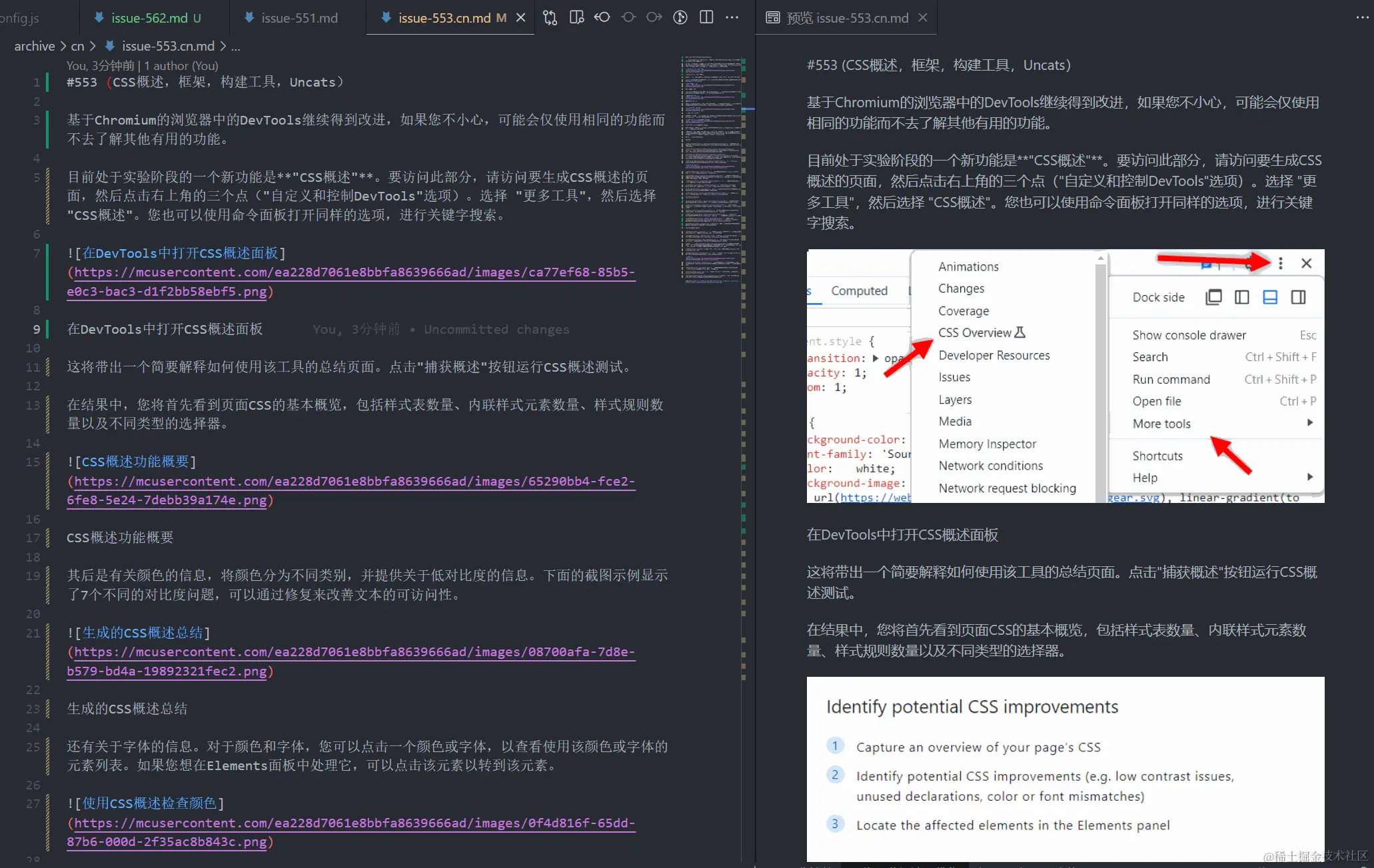The height and width of the screenshot is (868, 1374).
Task: Click the ca77ef68 image URL link on line 7
Action: [353, 272]
